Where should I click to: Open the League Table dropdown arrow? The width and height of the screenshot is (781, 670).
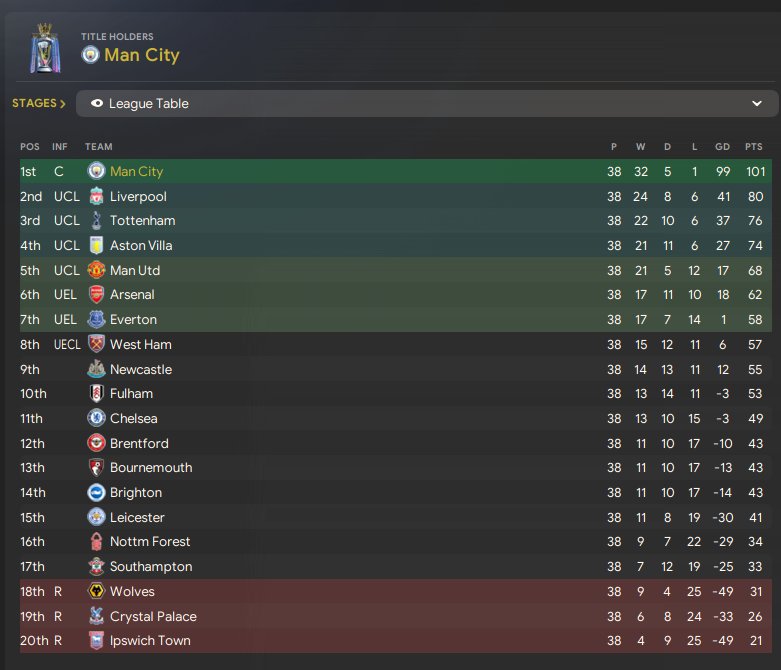click(757, 104)
